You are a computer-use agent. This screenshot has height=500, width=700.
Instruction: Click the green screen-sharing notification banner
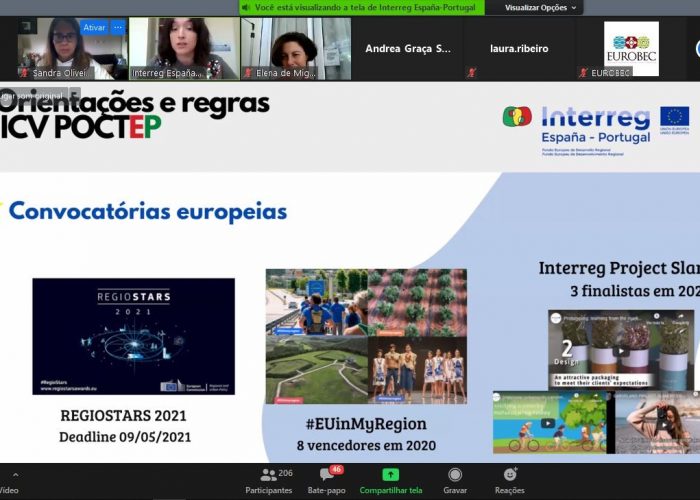point(362,8)
